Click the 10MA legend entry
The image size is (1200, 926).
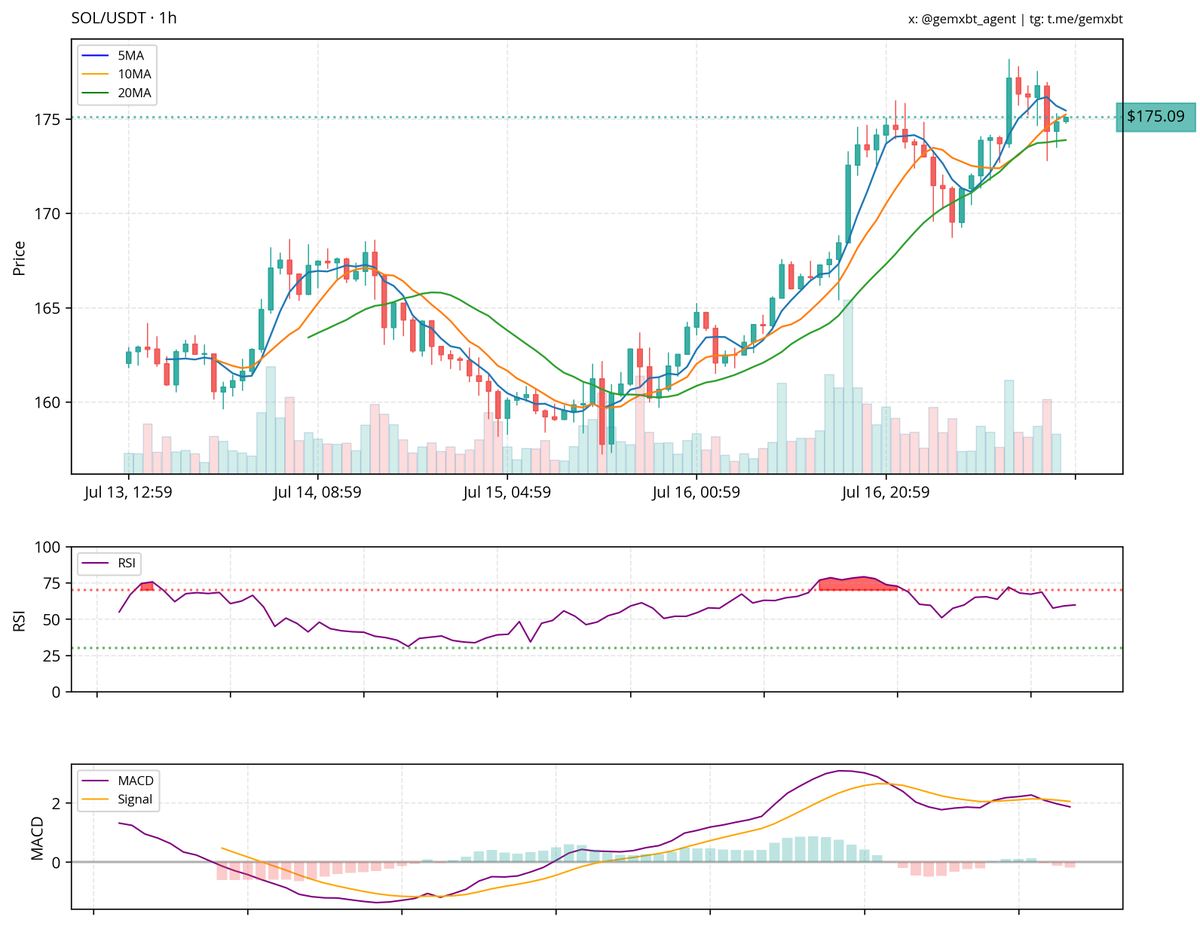pyautogui.click(x=118, y=74)
